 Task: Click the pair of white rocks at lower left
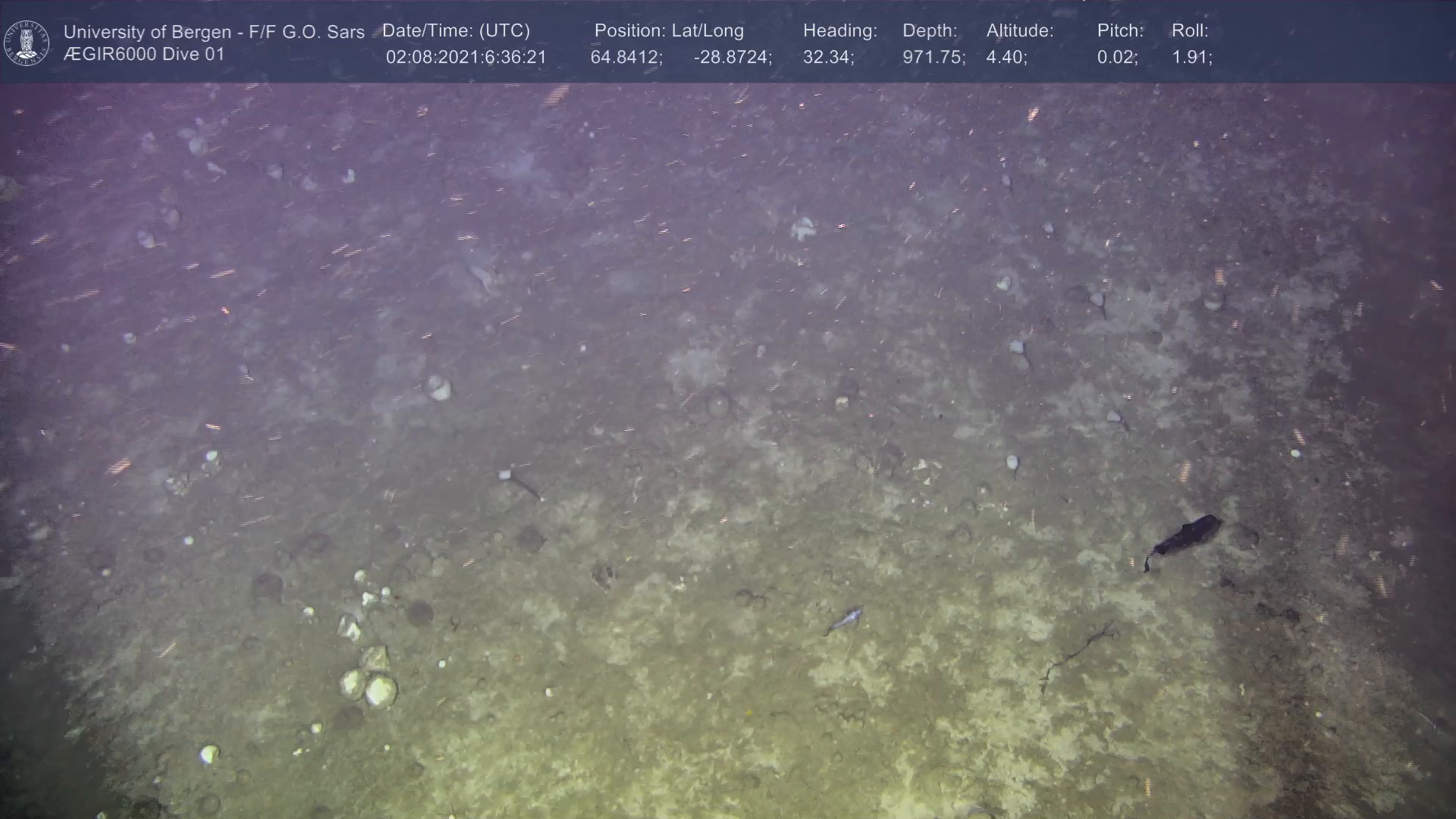click(x=369, y=687)
